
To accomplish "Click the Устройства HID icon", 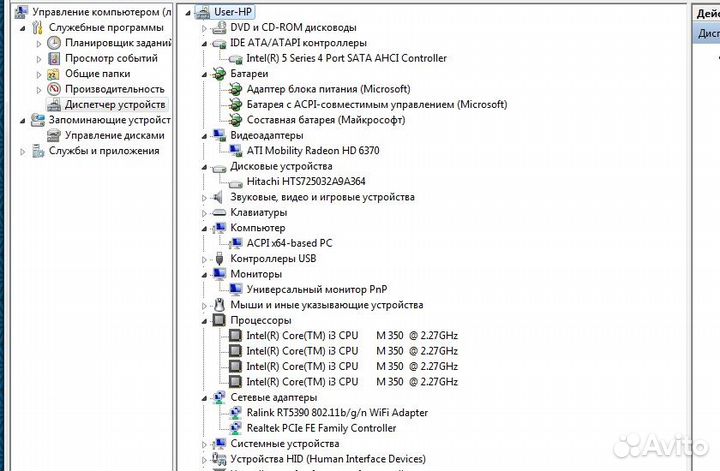I will point(219,459).
